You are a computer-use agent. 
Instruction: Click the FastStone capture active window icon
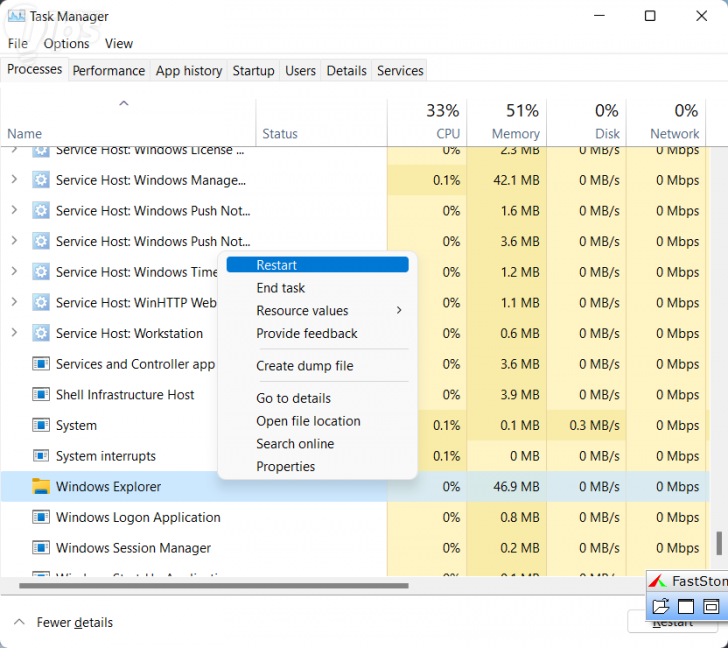click(686, 606)
